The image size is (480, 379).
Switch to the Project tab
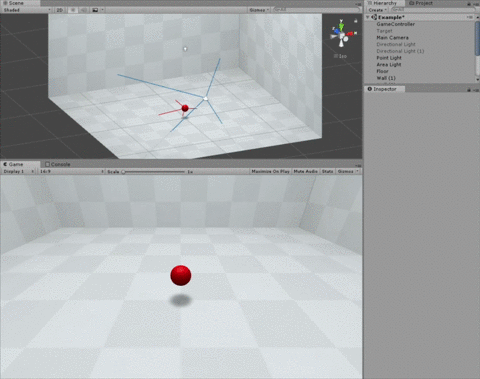(x=421, y=3)
